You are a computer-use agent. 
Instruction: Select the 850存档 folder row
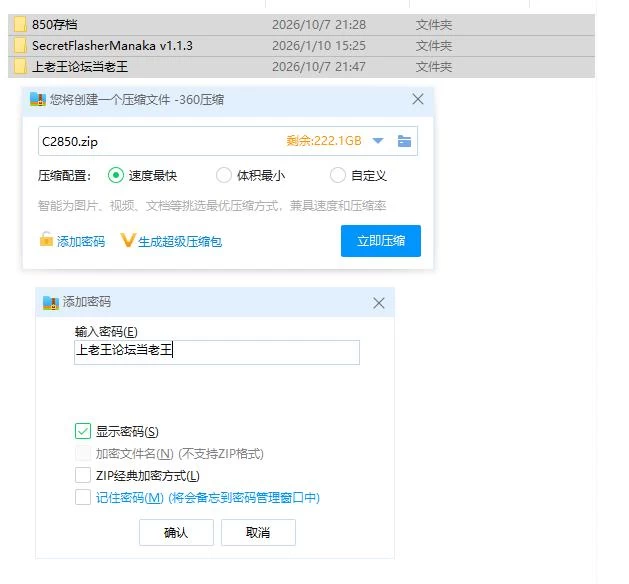pos(301,25)
